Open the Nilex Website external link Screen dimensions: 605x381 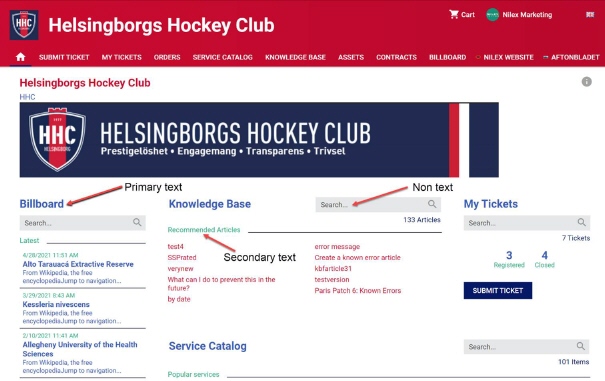coord(508,57)
